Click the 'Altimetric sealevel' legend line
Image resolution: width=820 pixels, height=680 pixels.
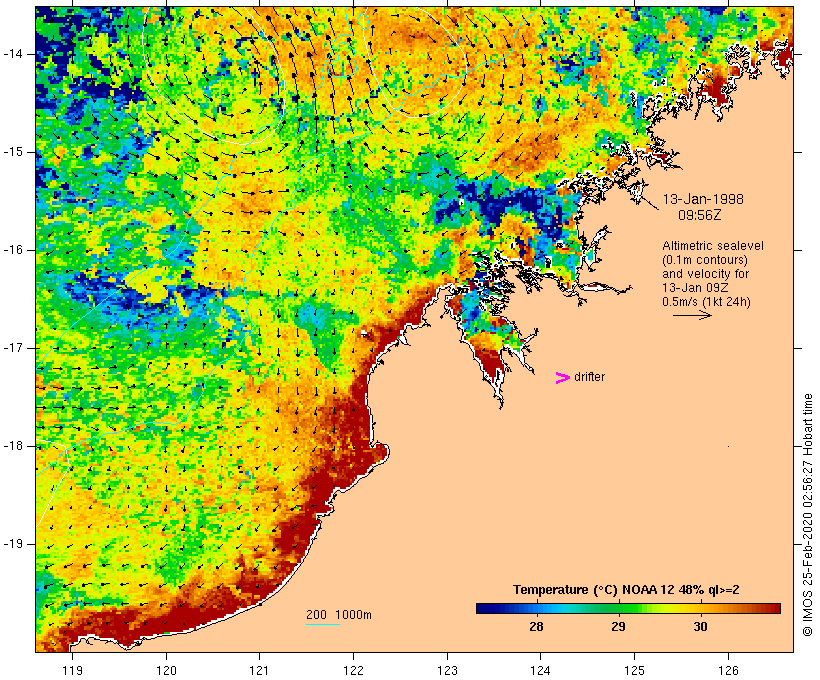point(713,246)
